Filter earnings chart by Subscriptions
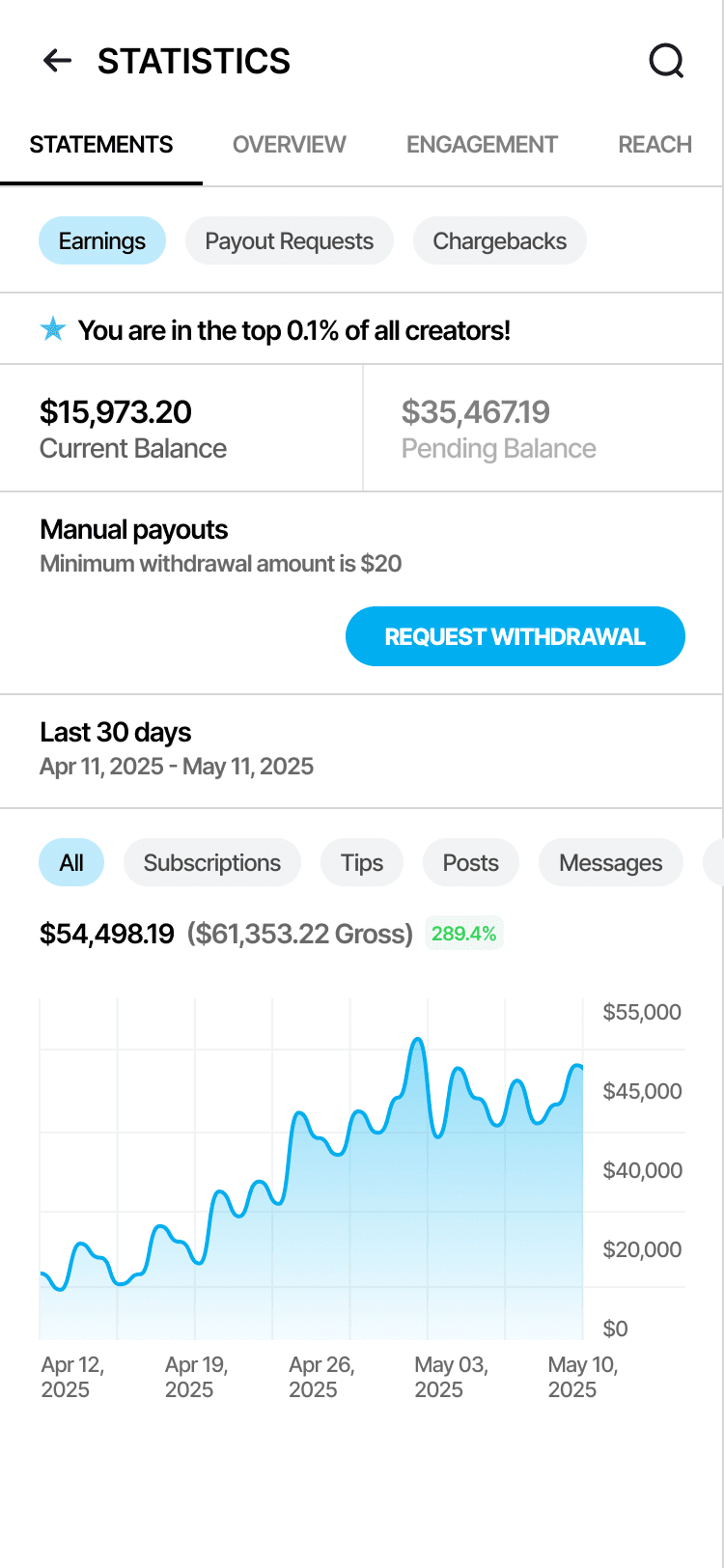The image size is (724, 1568). click(212, 863)
